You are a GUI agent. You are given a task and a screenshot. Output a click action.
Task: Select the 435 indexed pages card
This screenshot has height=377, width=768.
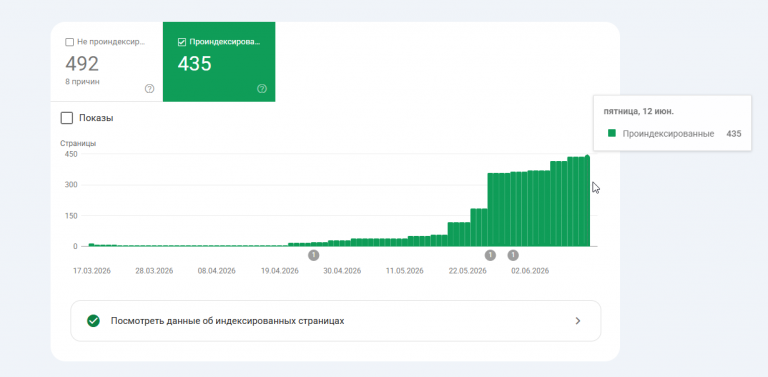tap(219, 62)
